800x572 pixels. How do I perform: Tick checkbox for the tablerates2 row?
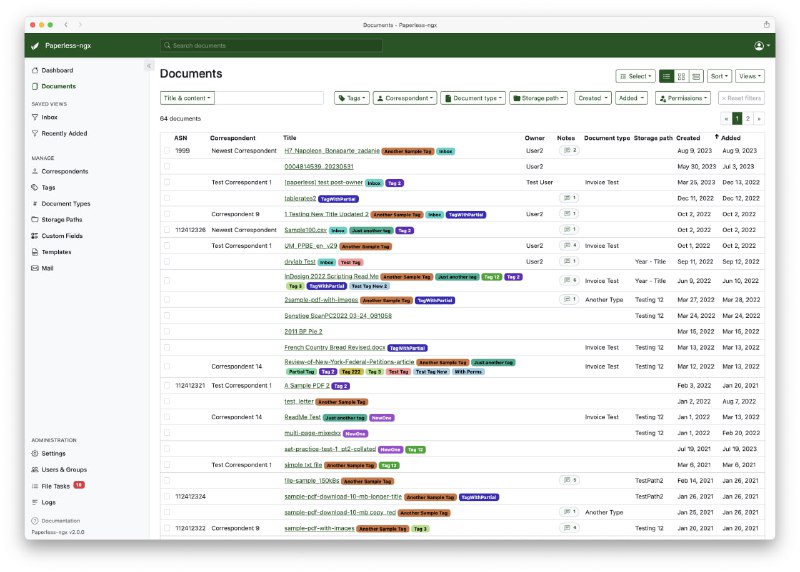[x=167, y=198]
